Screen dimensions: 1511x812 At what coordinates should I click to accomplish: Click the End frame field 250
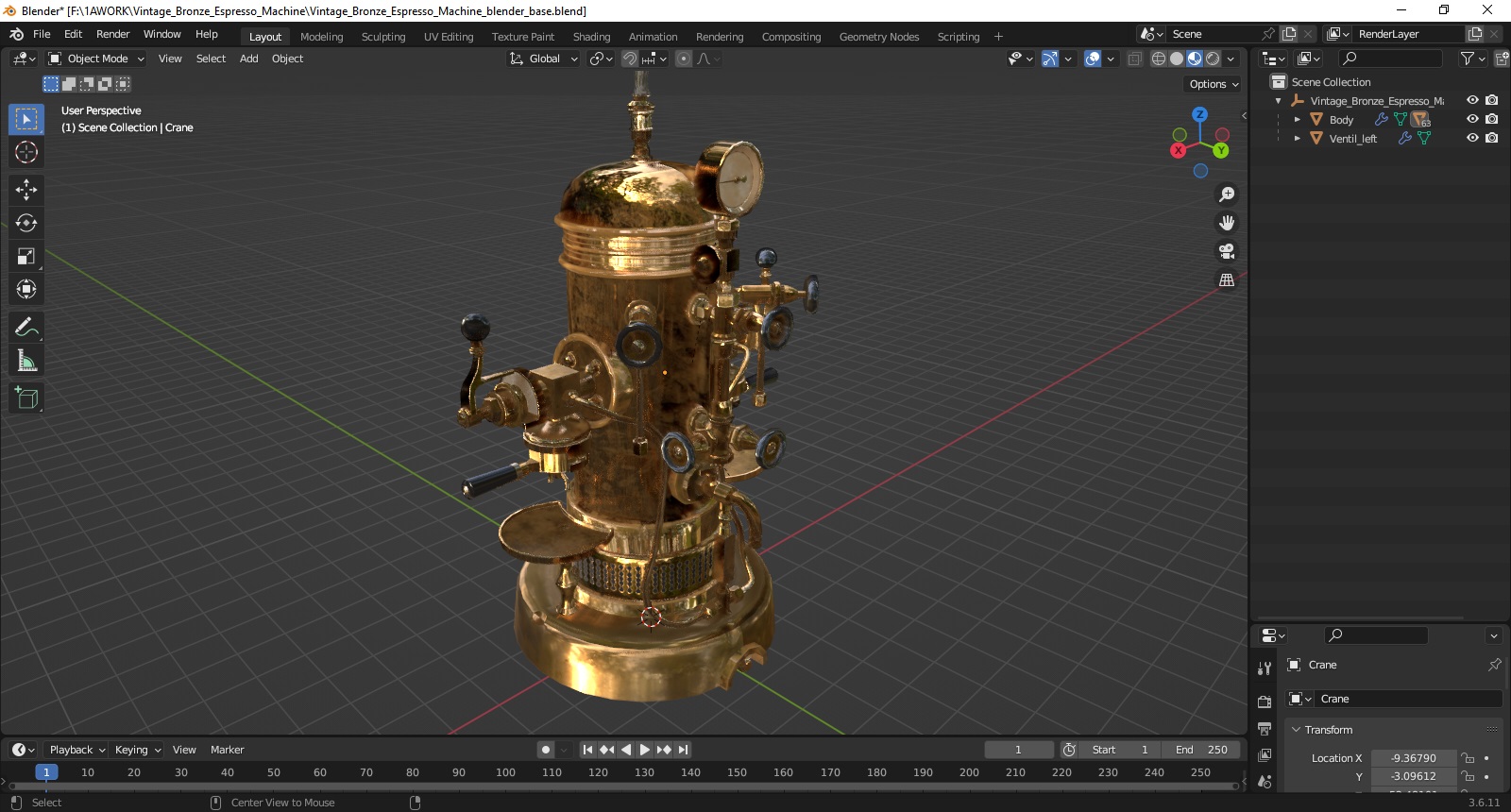coord(1201,750)
